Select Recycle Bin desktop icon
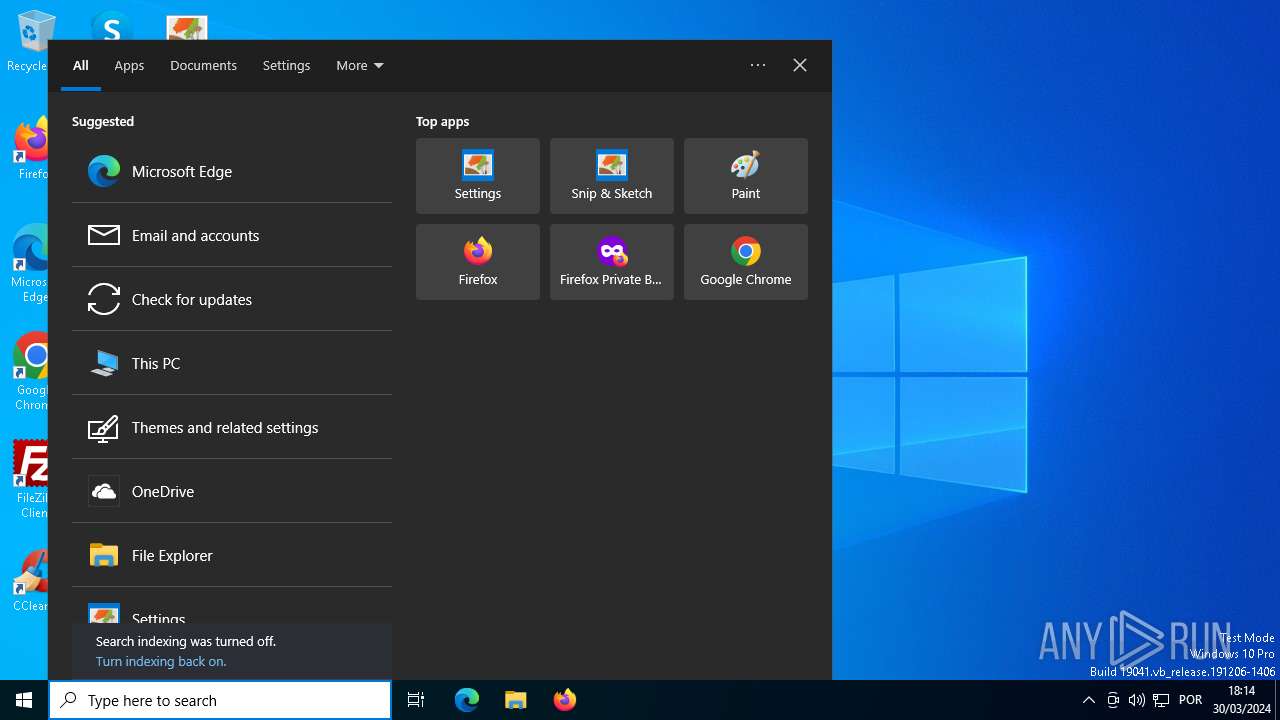The width and height of the screenshot is (1280, 720). 28,42
